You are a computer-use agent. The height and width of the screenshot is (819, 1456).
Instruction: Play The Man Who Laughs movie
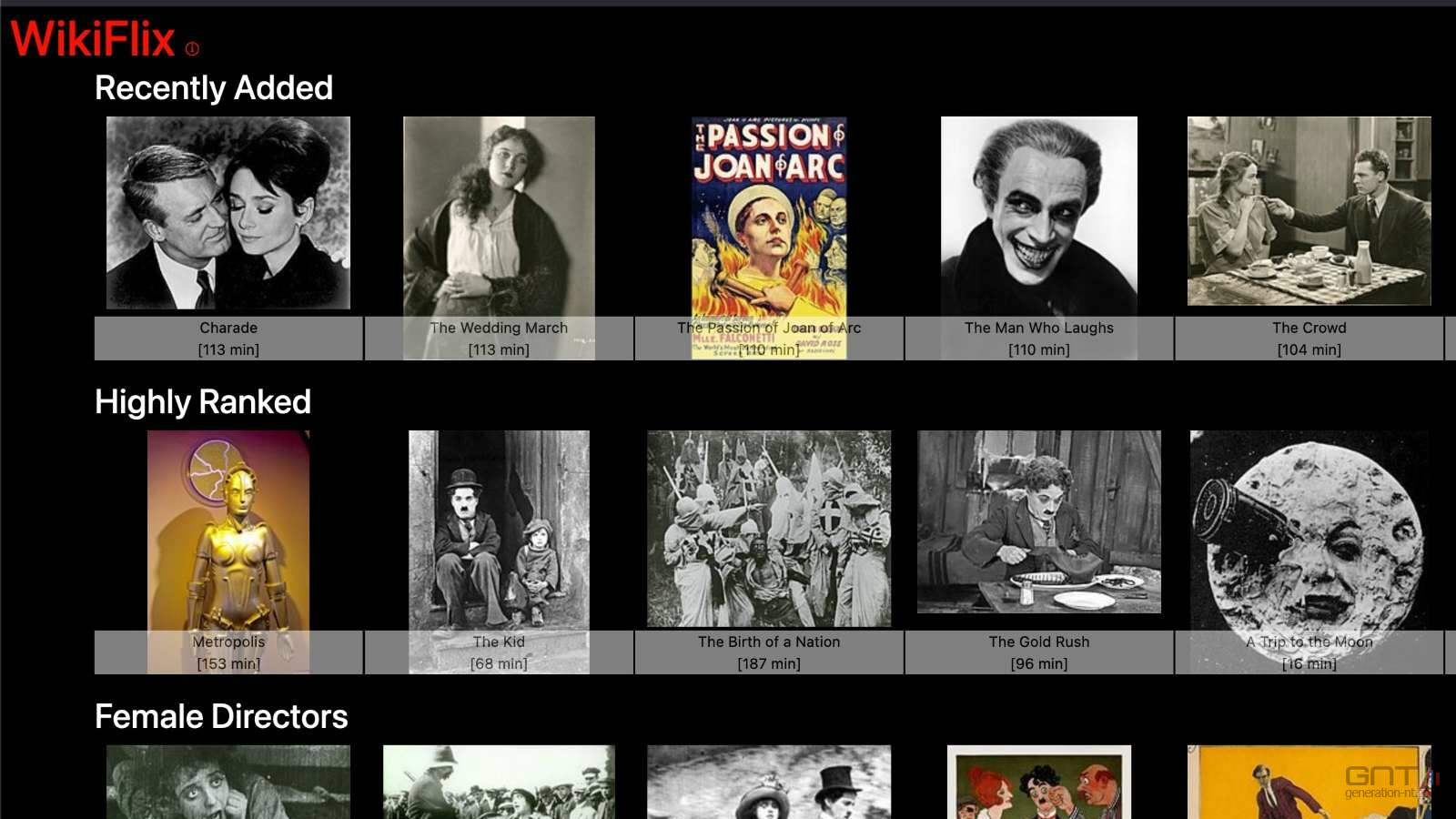point(1039,217)
